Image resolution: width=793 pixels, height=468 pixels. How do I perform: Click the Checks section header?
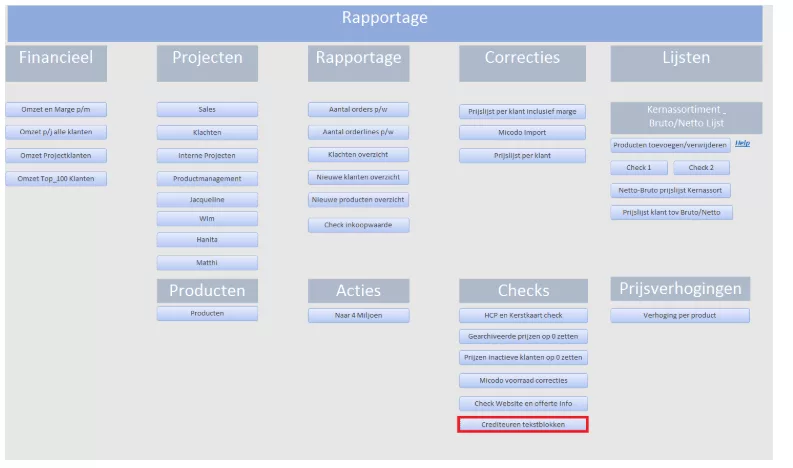click(x=523, y=291)
